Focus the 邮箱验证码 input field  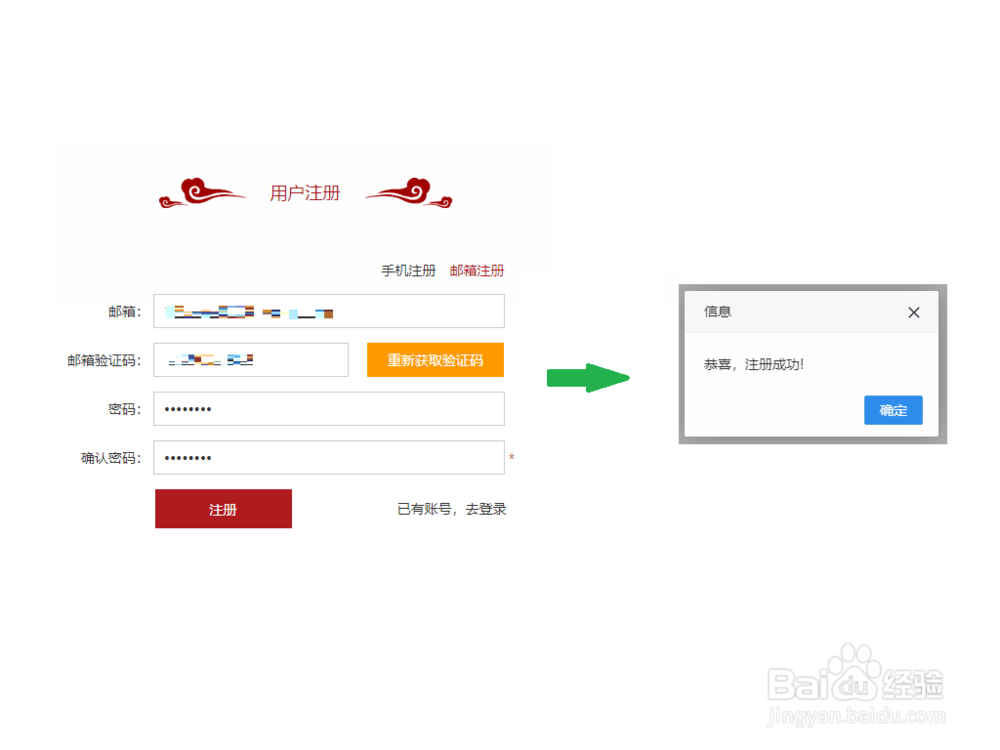pyautogui.click(x=251, y=360)
